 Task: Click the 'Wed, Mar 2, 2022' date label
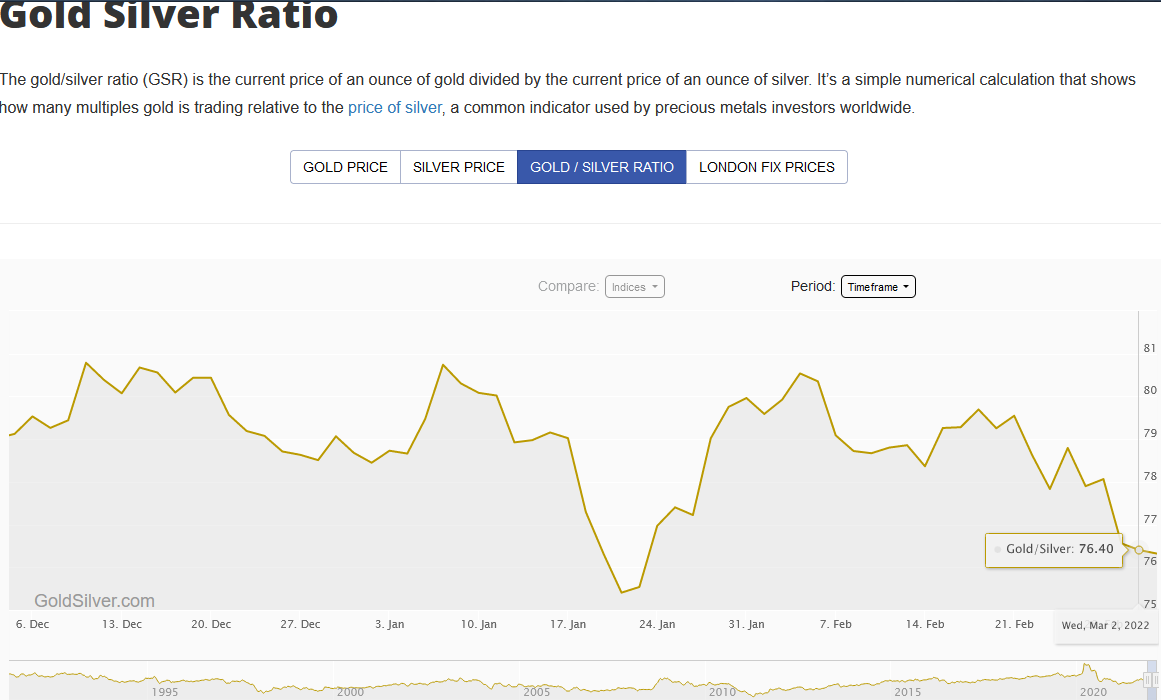(x=1105, y=625)
